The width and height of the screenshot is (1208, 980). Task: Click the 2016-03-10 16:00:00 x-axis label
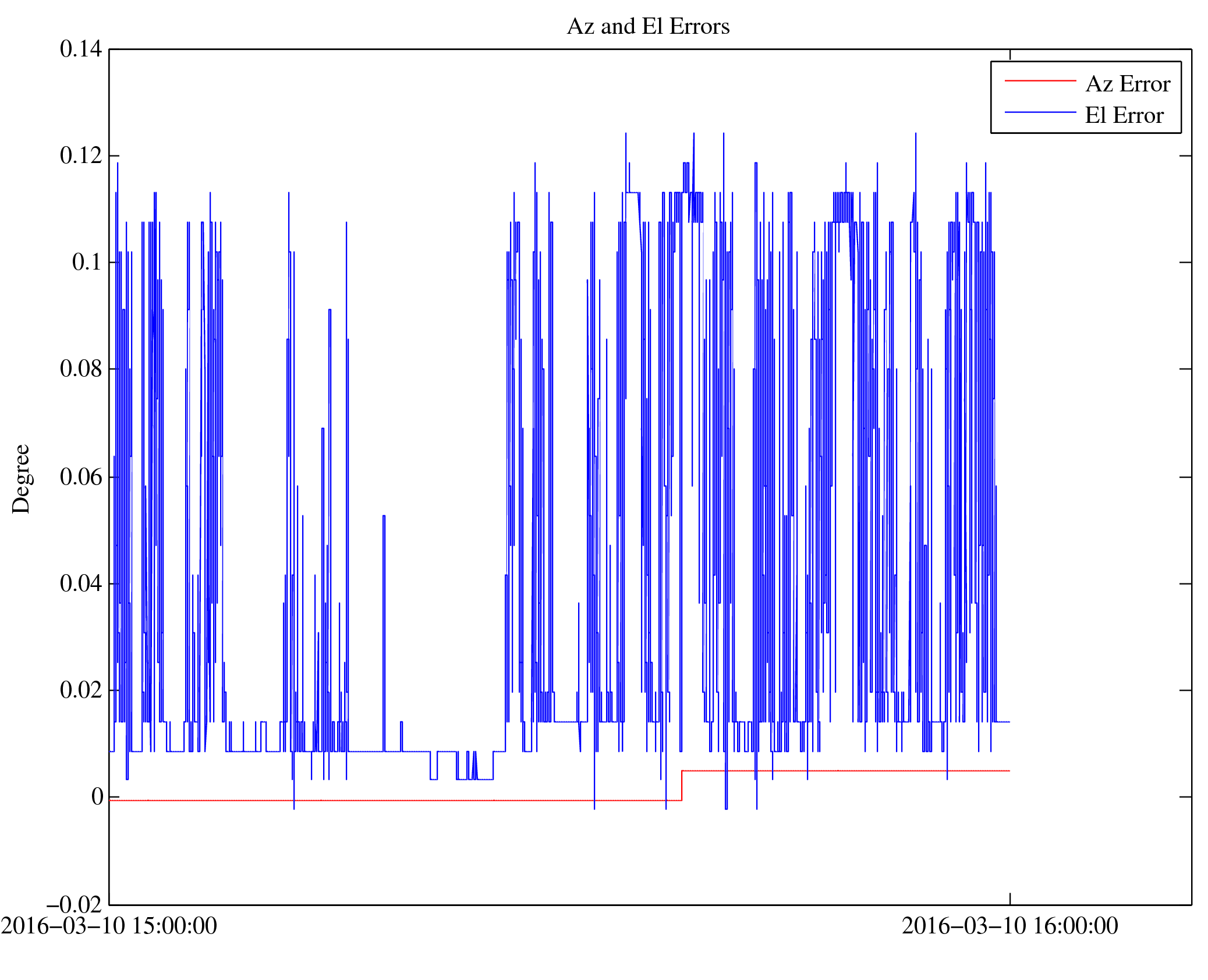tap(1009, 926)
